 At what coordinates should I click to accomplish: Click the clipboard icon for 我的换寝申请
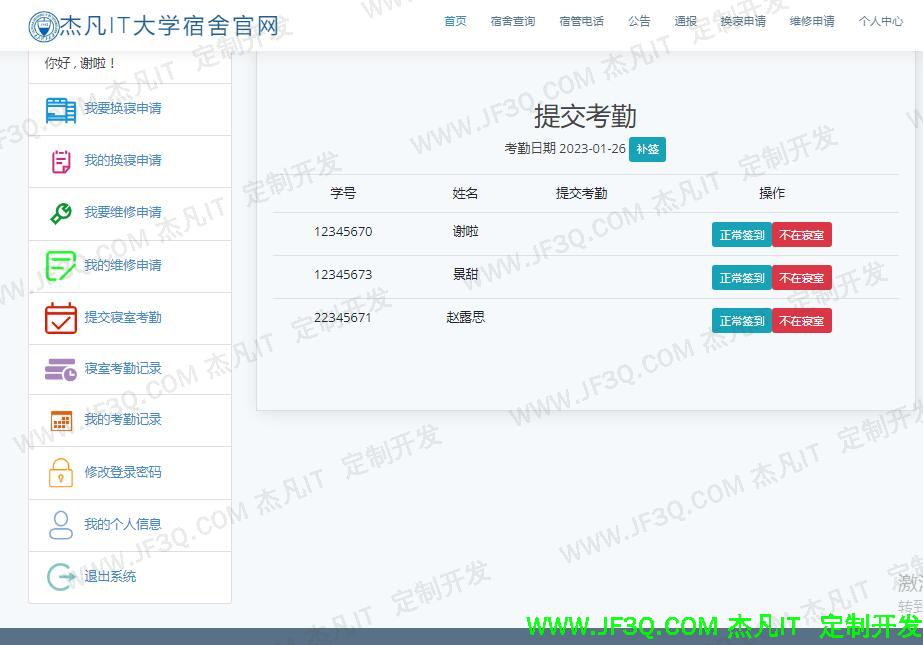coord(61,161)
